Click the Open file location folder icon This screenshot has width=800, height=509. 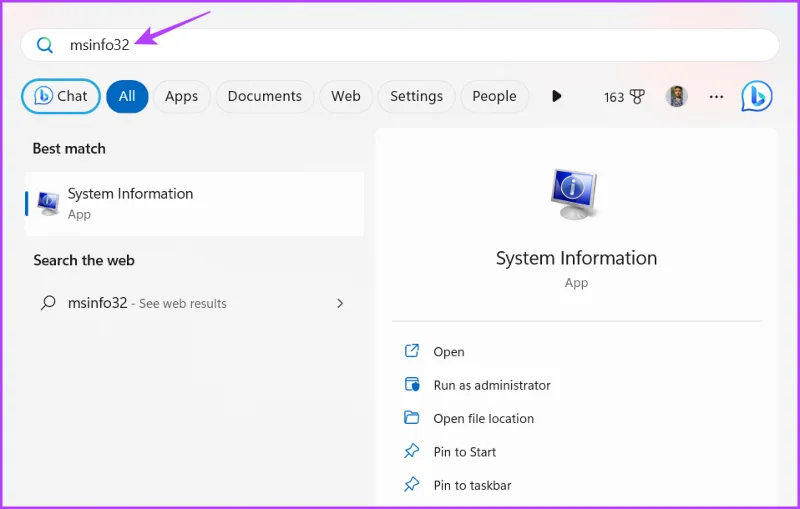(x=412, y=418)
